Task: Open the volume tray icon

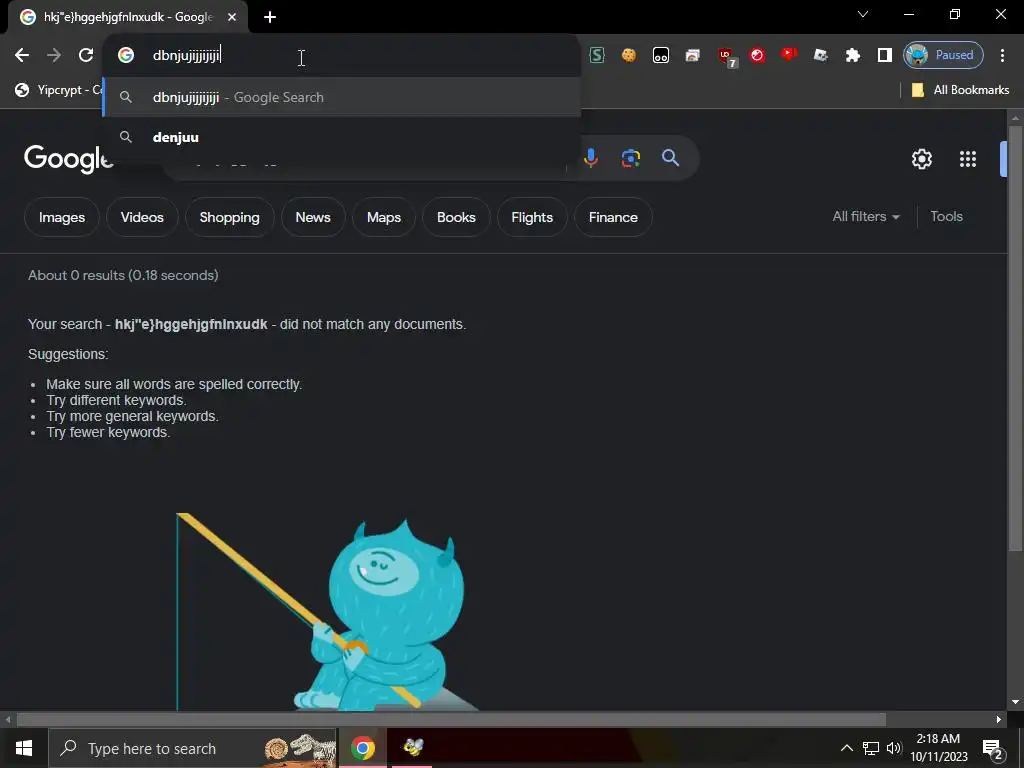Action: click(893, 748)
